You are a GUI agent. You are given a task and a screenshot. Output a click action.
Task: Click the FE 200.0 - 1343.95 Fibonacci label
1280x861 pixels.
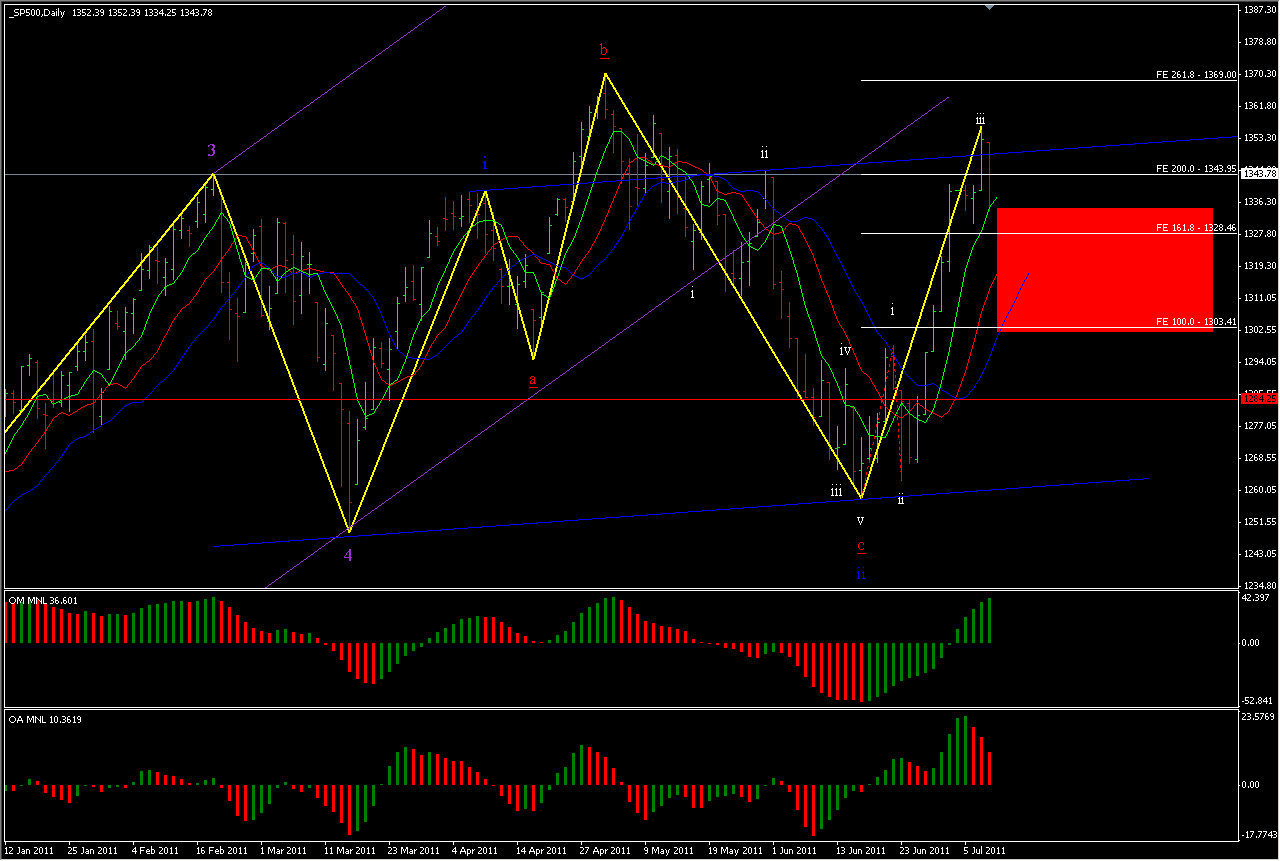[x=1196, y=168]
